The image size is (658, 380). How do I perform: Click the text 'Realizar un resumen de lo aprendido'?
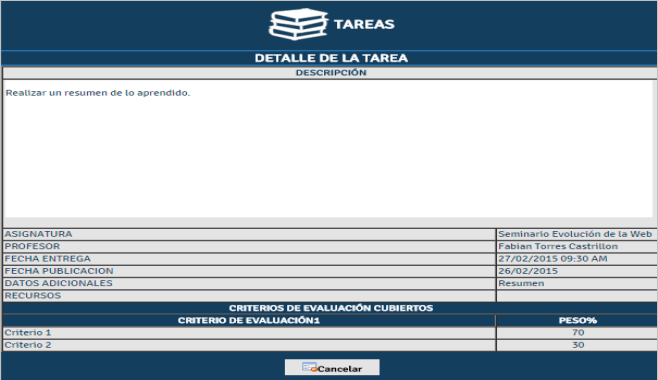(98, 93)
